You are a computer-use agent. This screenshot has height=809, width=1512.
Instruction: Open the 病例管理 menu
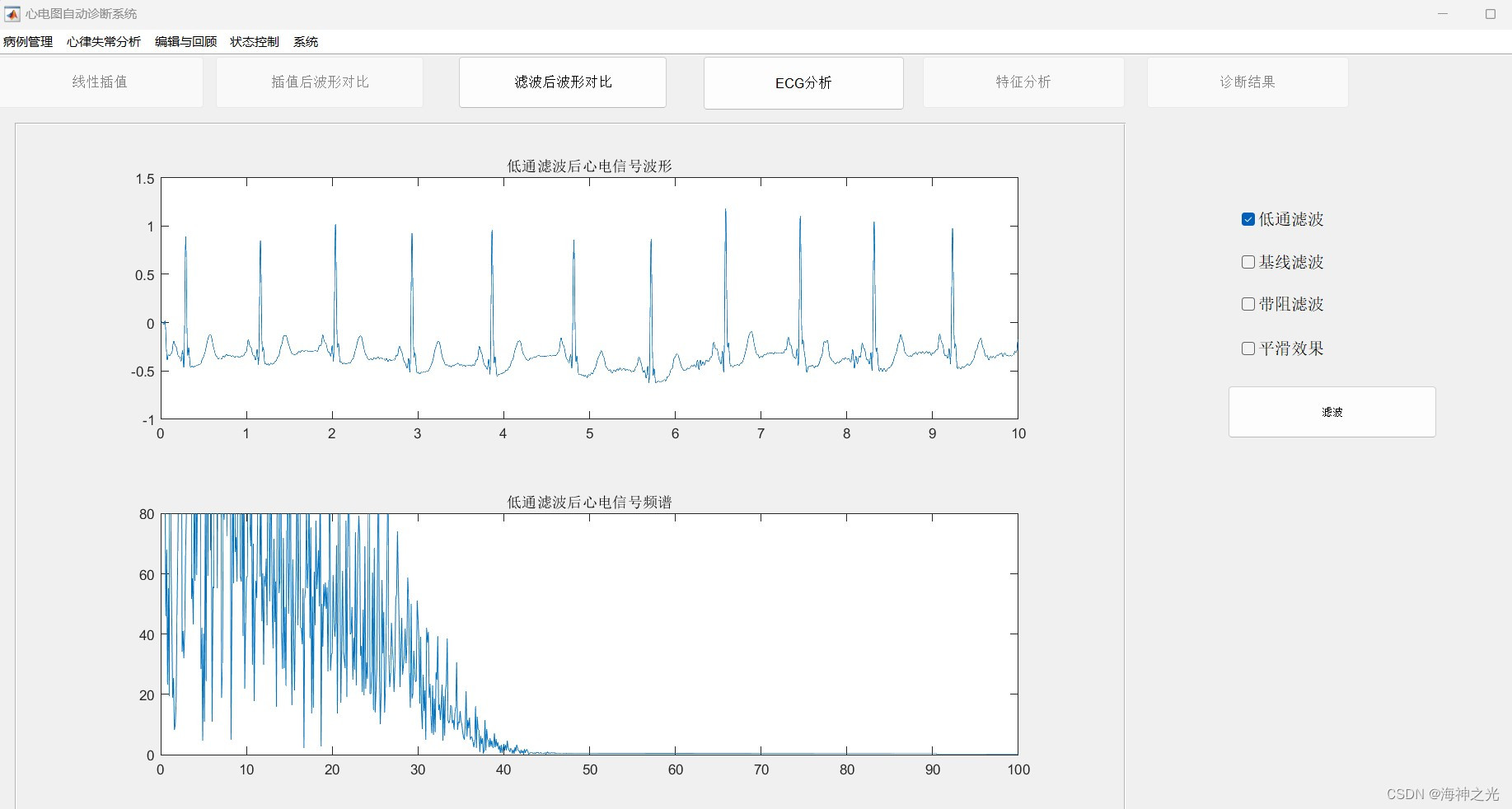point(28,42)
